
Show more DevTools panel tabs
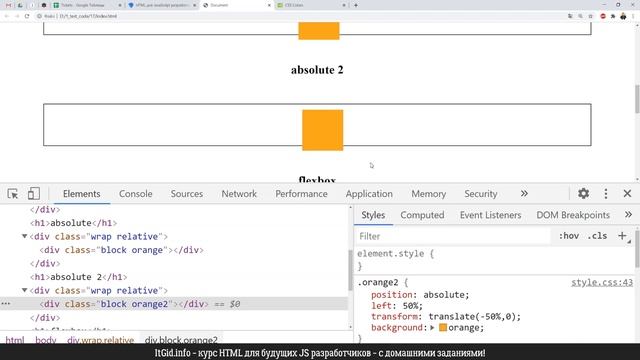[x=524, y=193]
